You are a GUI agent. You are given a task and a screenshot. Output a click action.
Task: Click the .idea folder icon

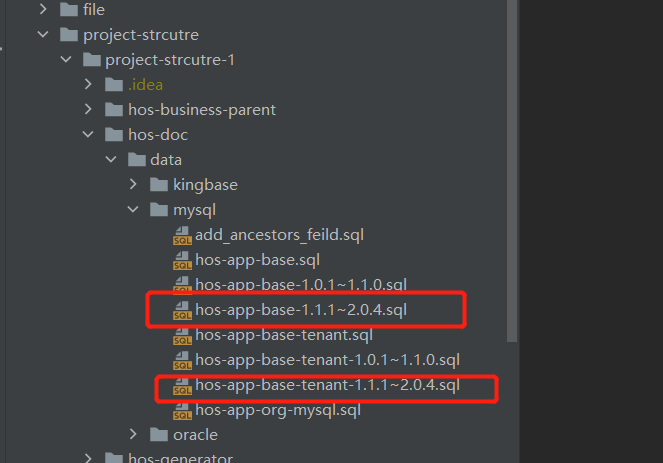coord(113,84)
